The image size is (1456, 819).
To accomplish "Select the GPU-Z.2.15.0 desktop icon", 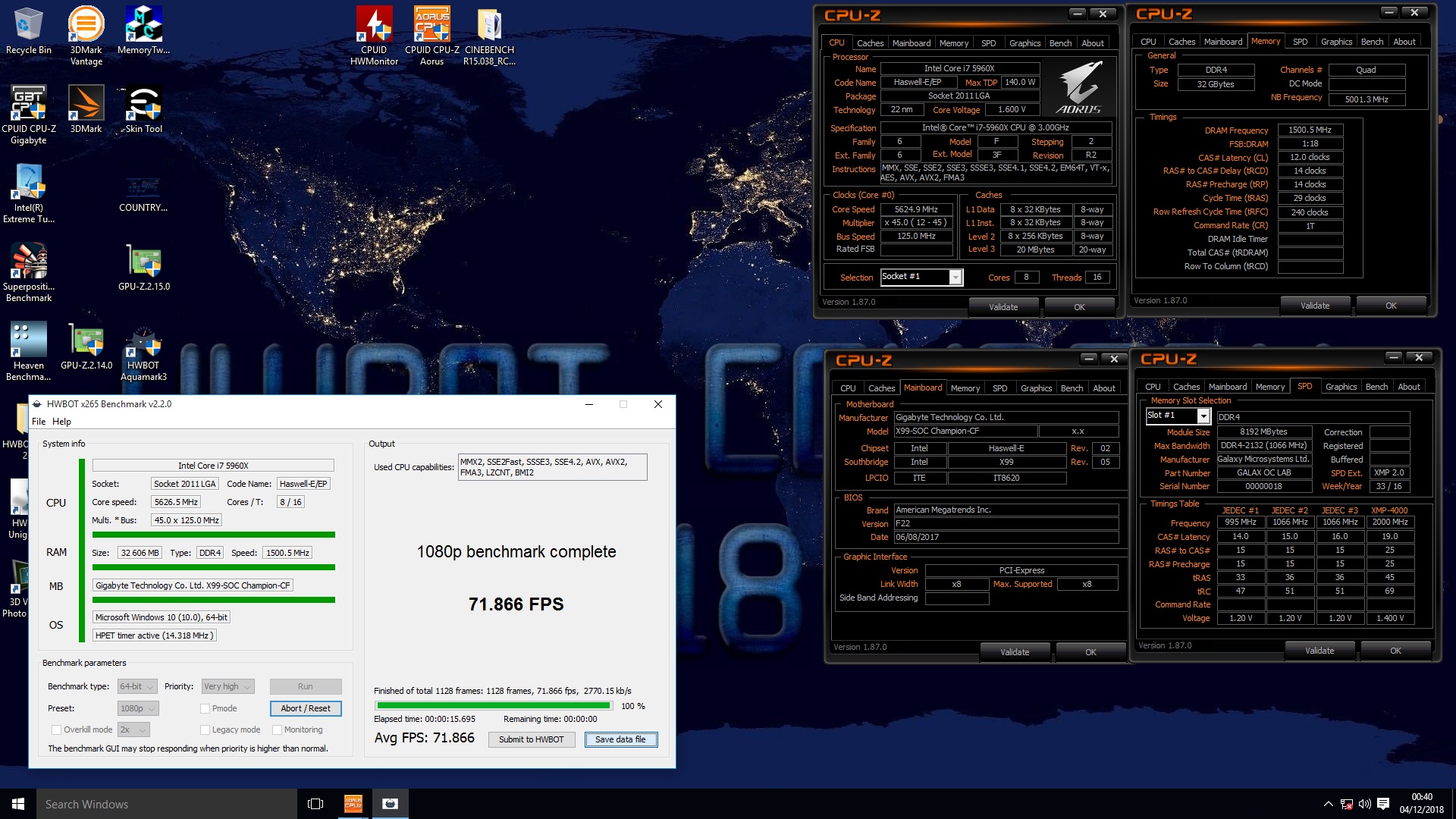I will [x=143, y=267].
